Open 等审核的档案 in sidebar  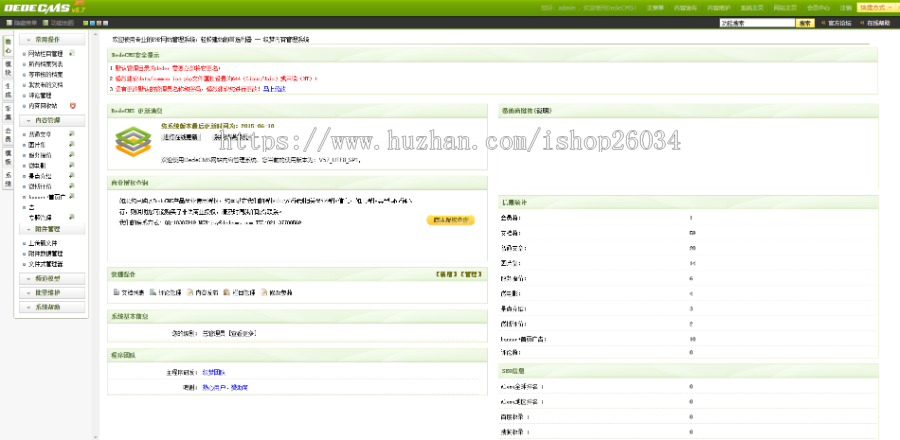[x=45, y=74]
